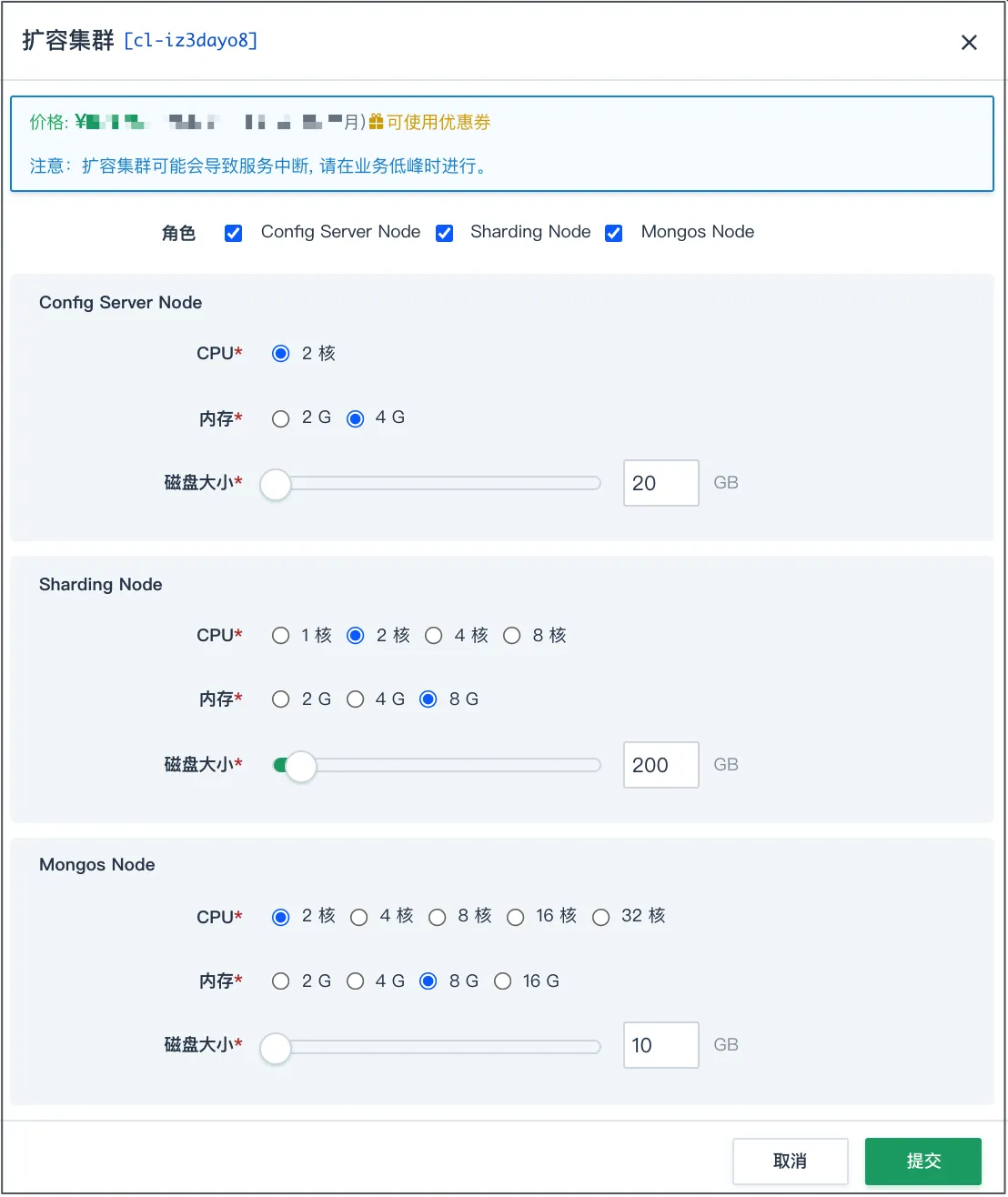Focus the Config Server disk size field showing 20
Viewport: 1008px width, 1197px height.
pos(661,483)
